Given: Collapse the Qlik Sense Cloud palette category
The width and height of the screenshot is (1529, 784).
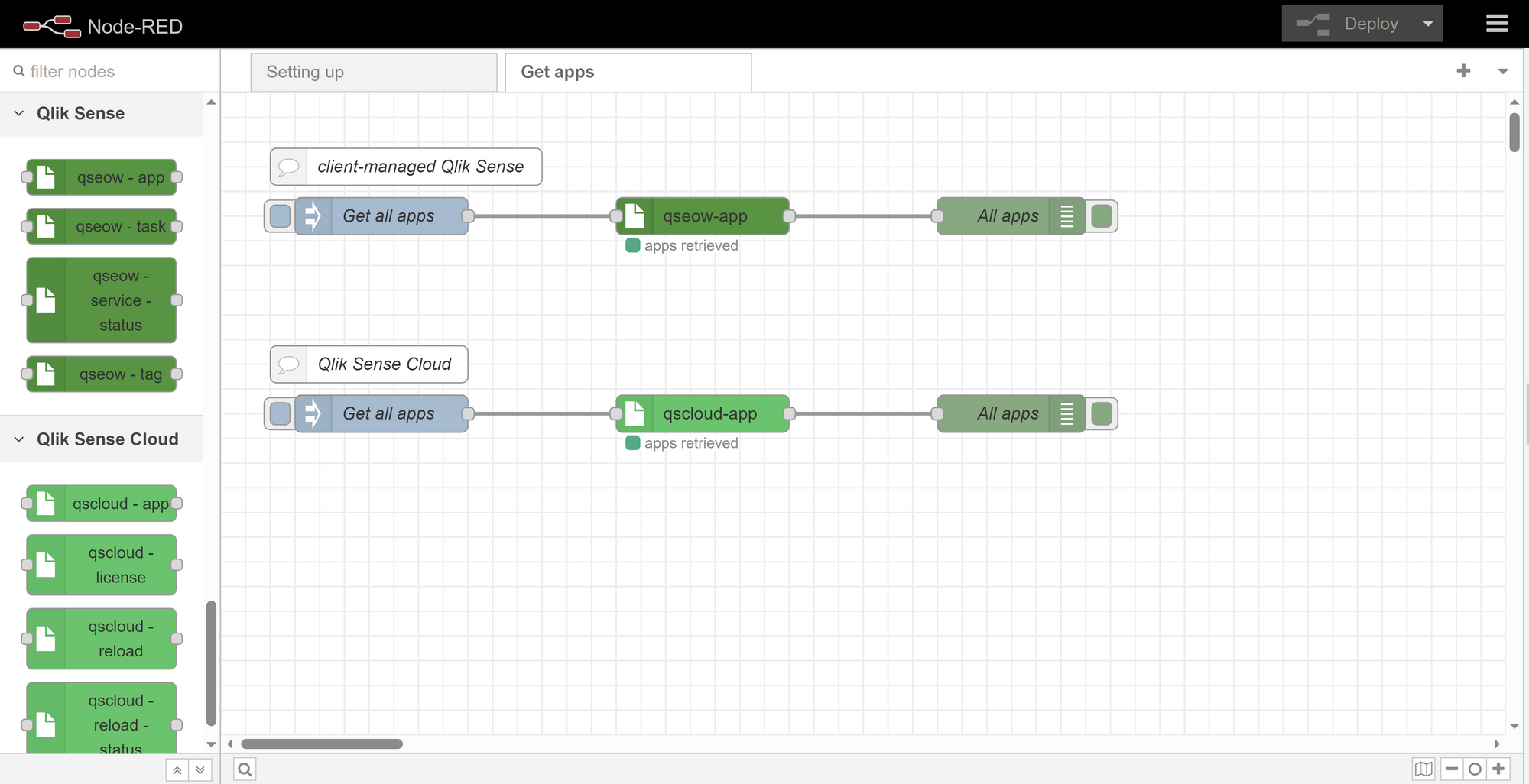Looking at the screenshot, I should 101,439.
